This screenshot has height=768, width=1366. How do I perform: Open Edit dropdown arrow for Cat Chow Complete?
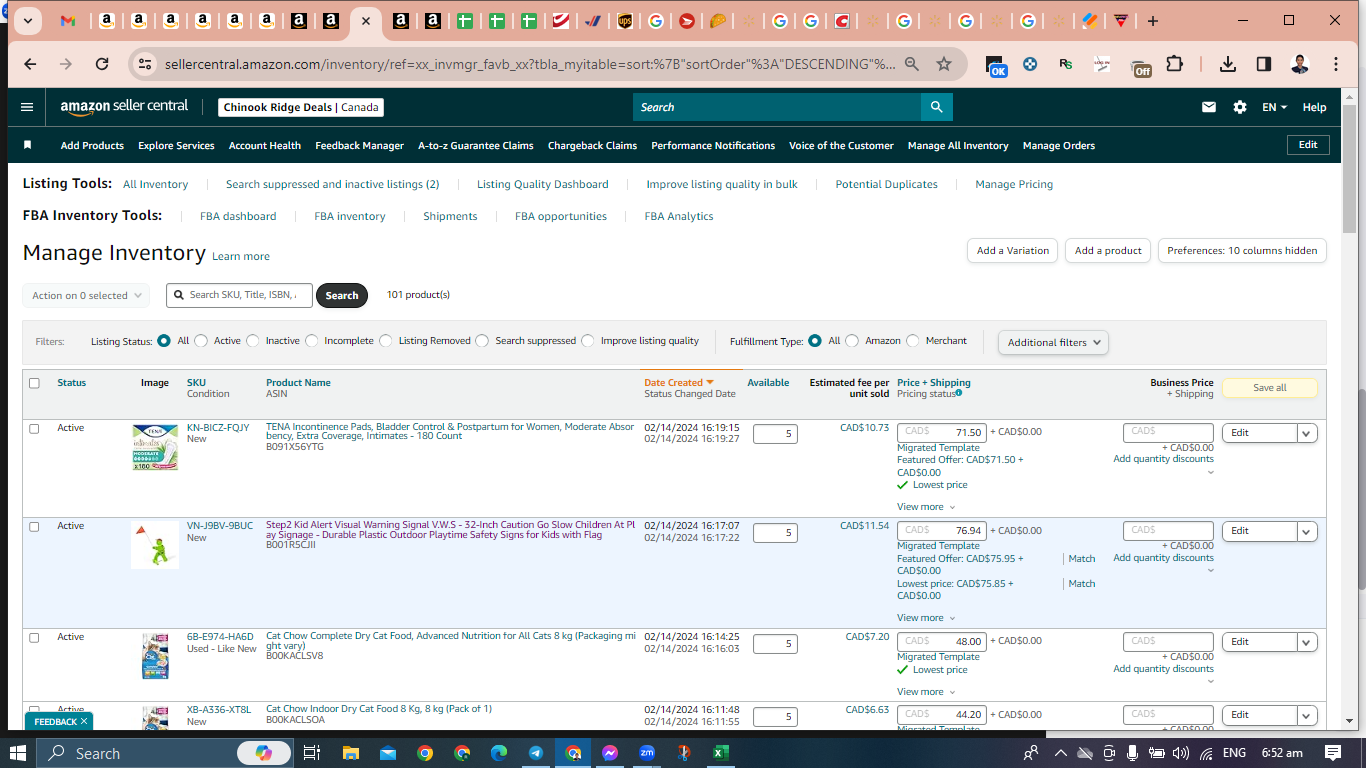1307,642
